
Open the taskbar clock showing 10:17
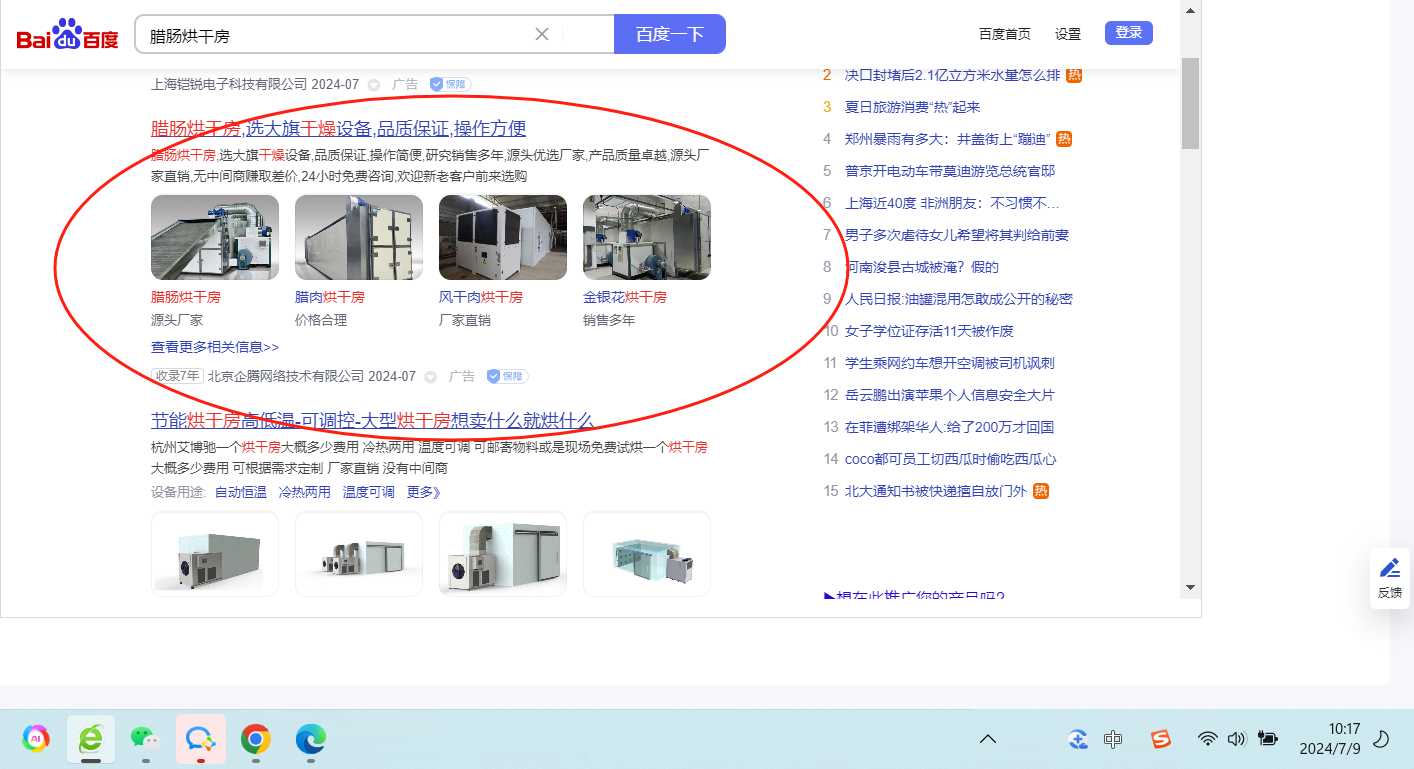(x=1330, y=739)
